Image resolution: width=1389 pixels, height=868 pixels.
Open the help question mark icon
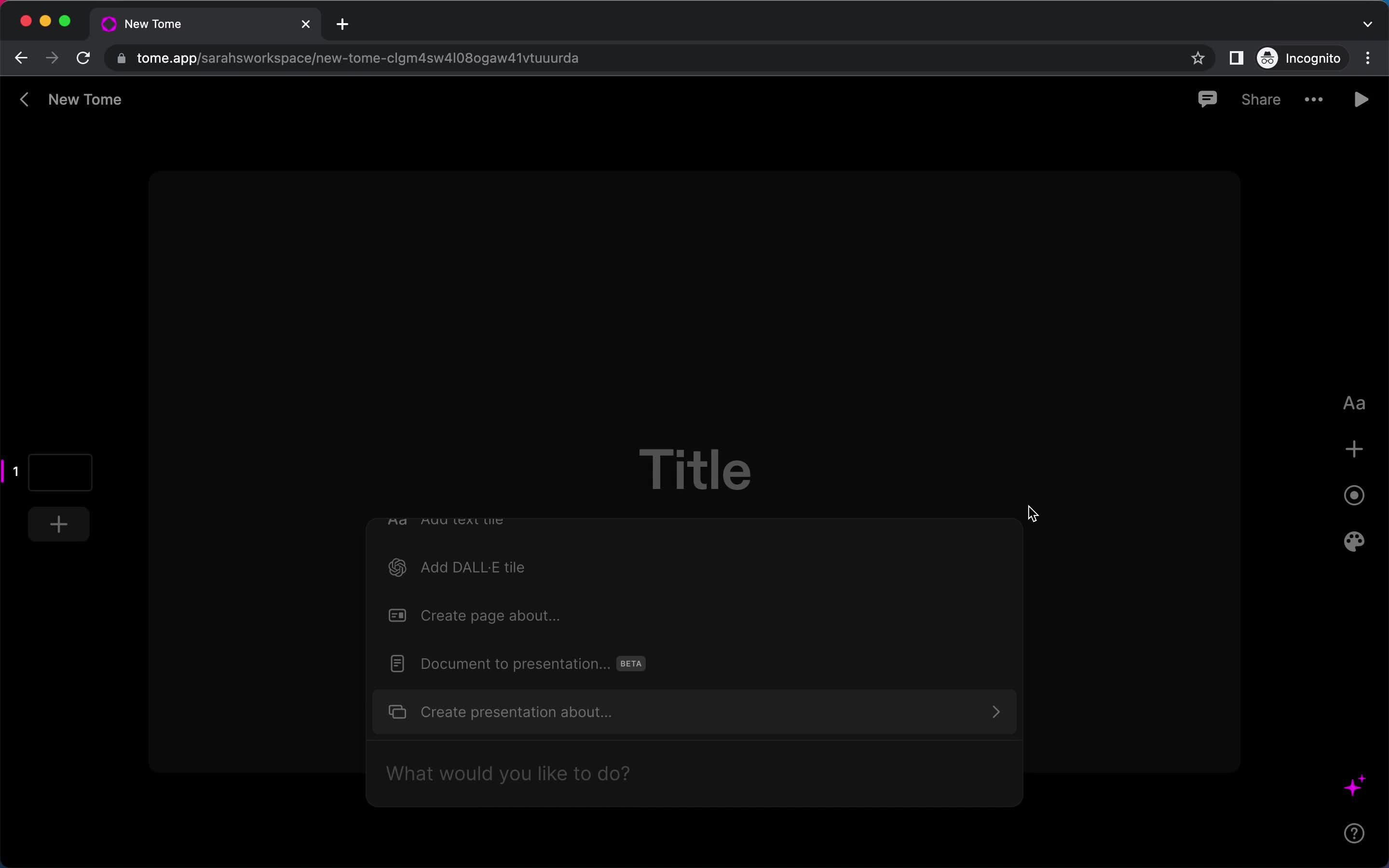pos(1354,833)
